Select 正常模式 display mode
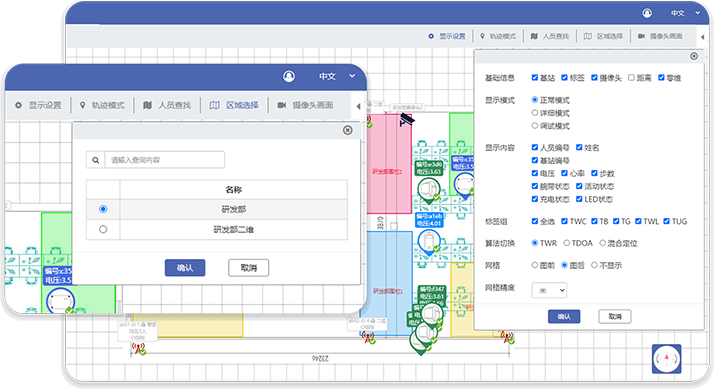Screen dimensions: 714x389 pos(535,100)
